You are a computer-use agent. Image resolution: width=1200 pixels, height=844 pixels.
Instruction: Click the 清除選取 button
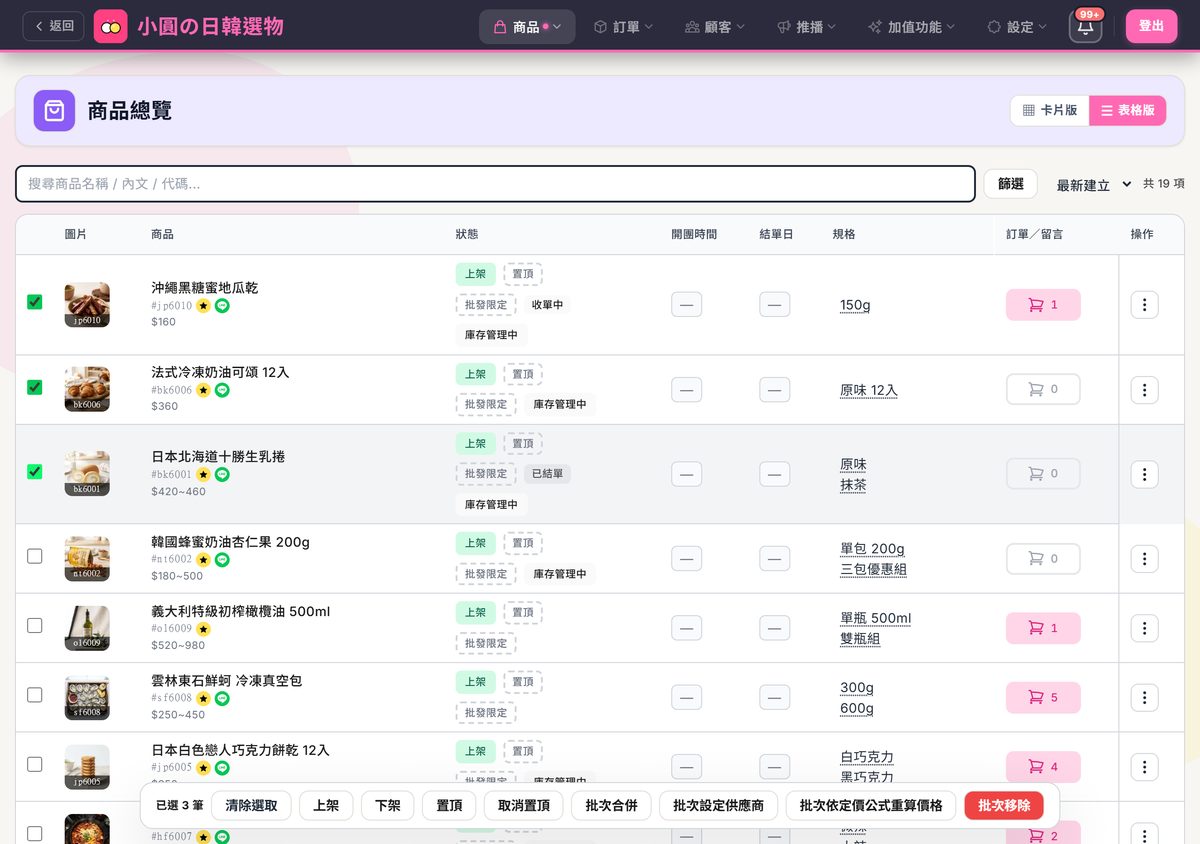251,805
